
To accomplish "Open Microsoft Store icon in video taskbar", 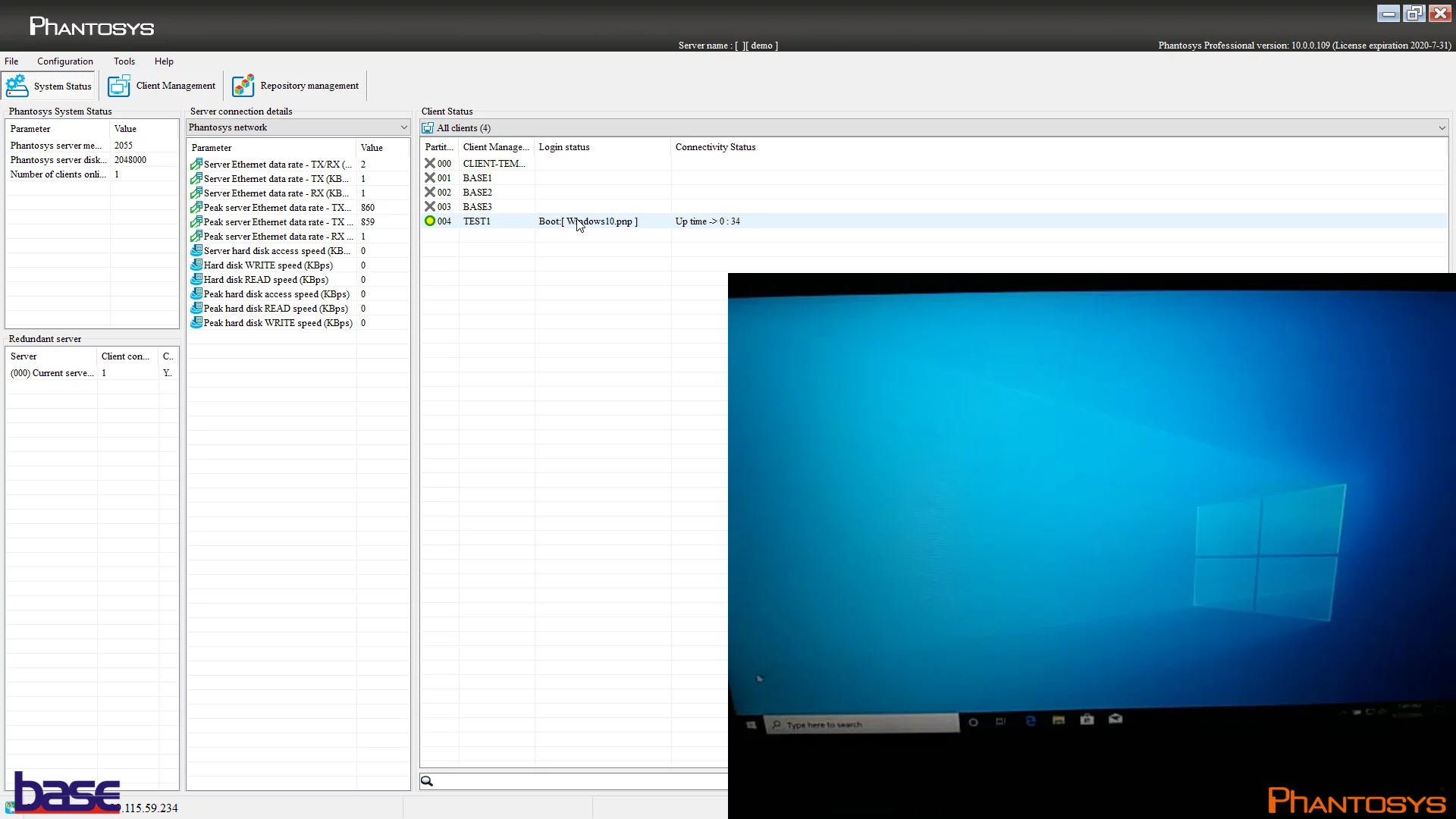I will (x=1087, y=719).
